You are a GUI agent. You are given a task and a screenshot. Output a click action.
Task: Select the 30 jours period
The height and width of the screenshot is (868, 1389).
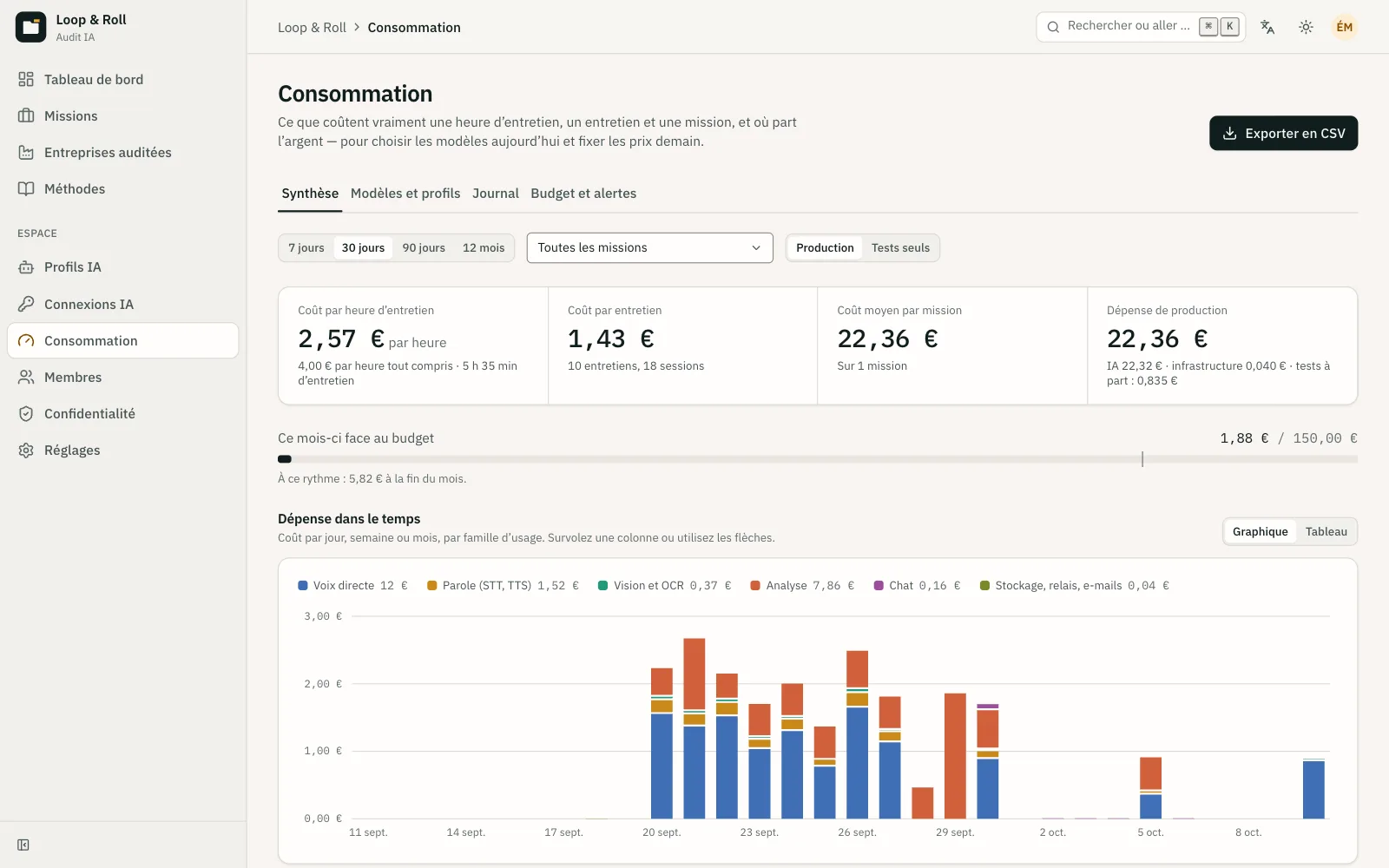click(x=363, y=248)
